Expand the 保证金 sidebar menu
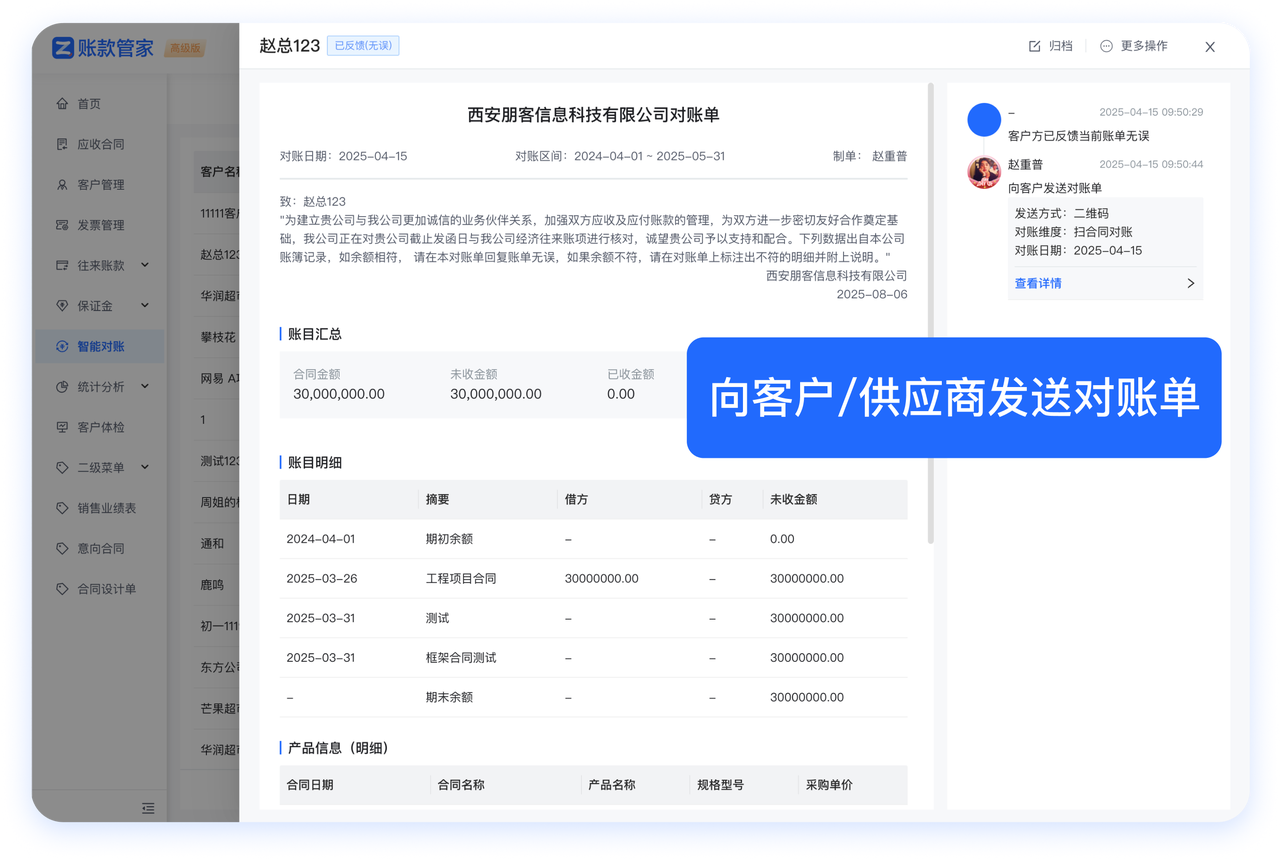 coord(145,306)
